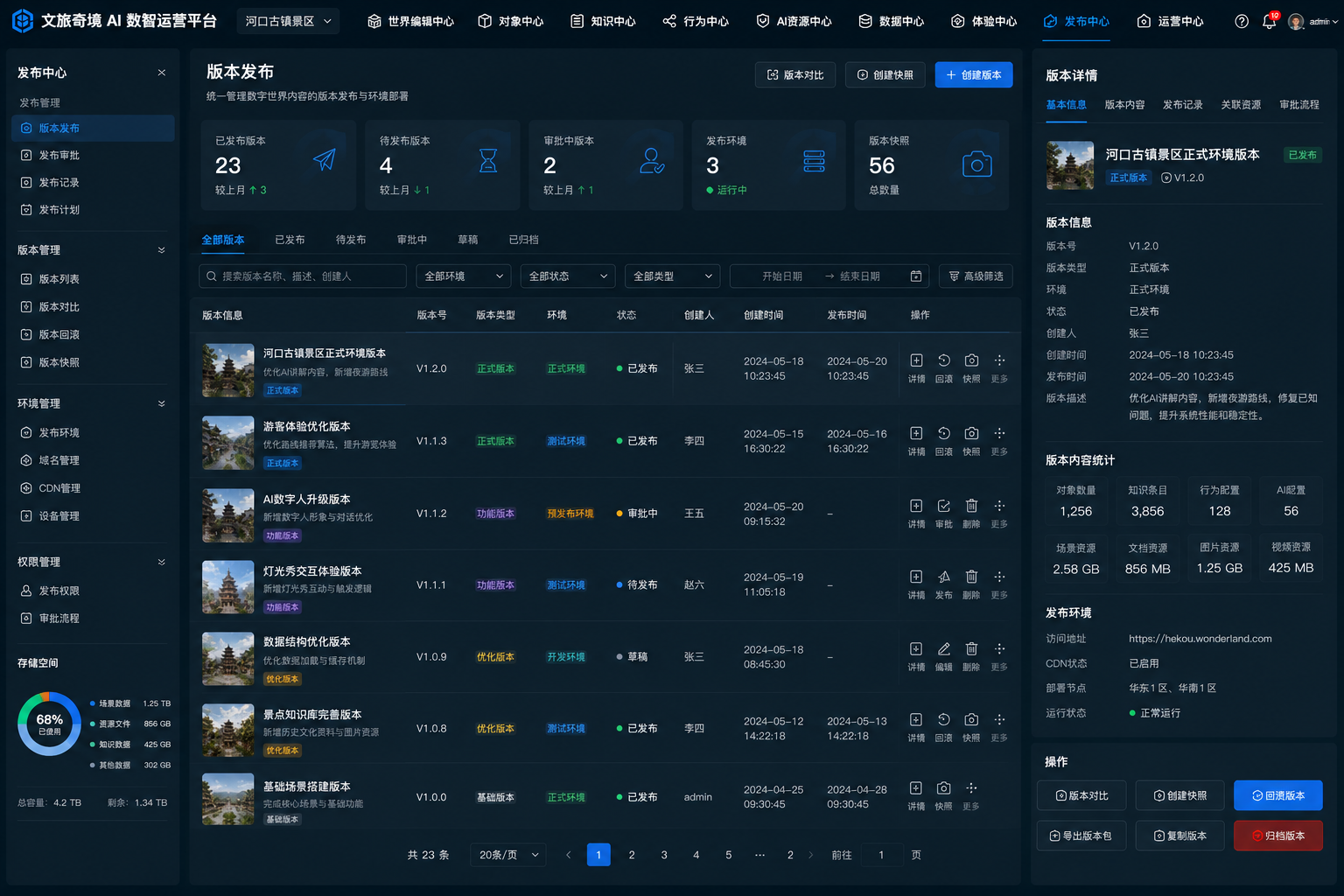Open 20条/页 page size dropdown
The width and height of the screenshot is (1344, 896).
tap(508, 855)
